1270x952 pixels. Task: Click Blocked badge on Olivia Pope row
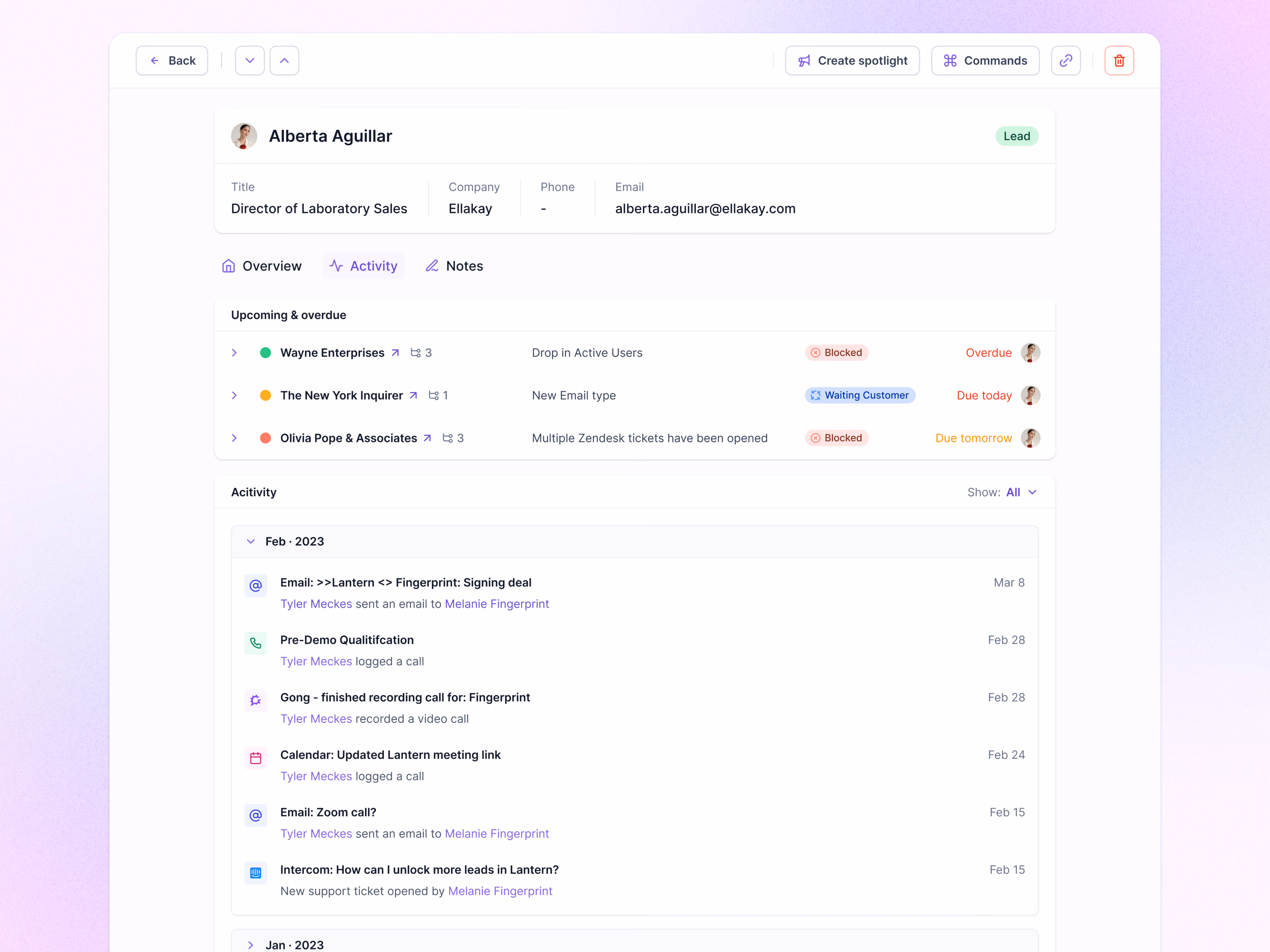pyautogui.click(x=837, y=438)
